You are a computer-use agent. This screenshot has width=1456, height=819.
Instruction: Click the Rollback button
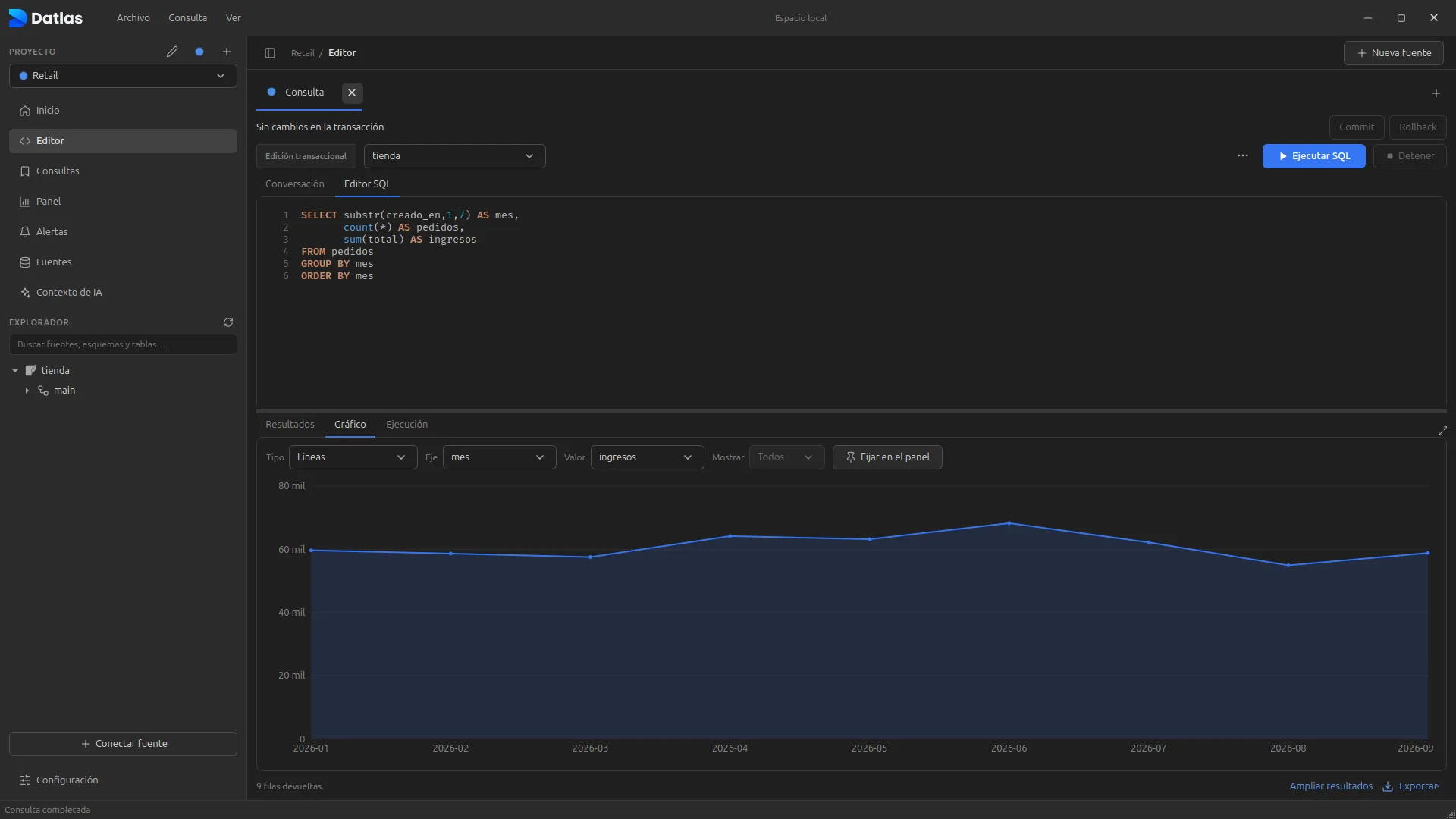click(1418, 127)
